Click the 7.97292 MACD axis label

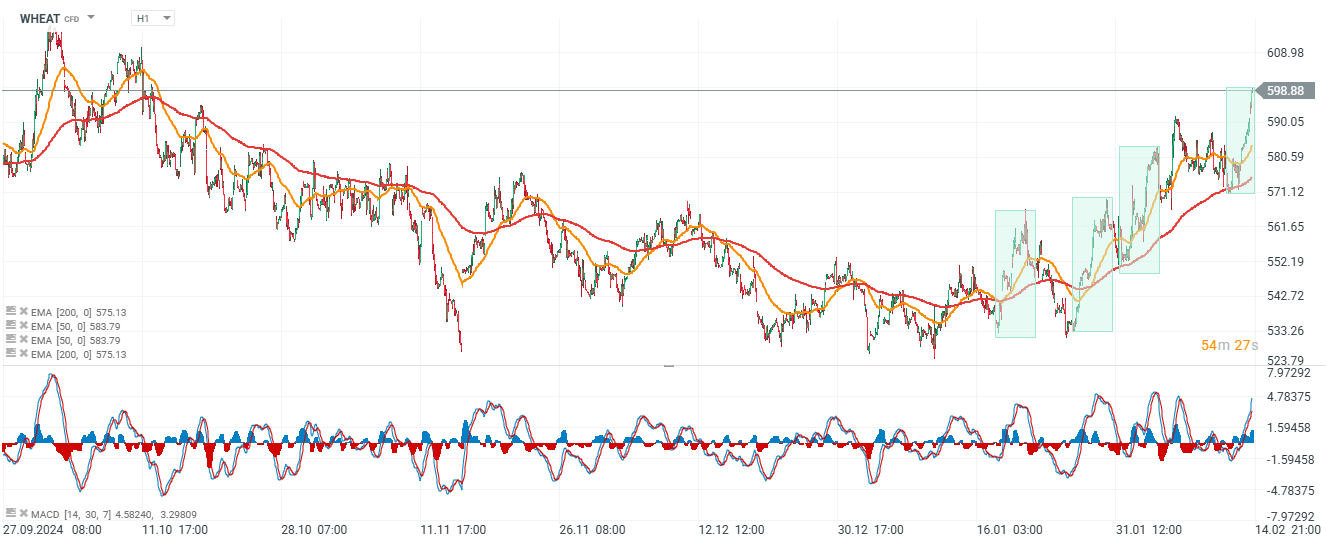1289,373
